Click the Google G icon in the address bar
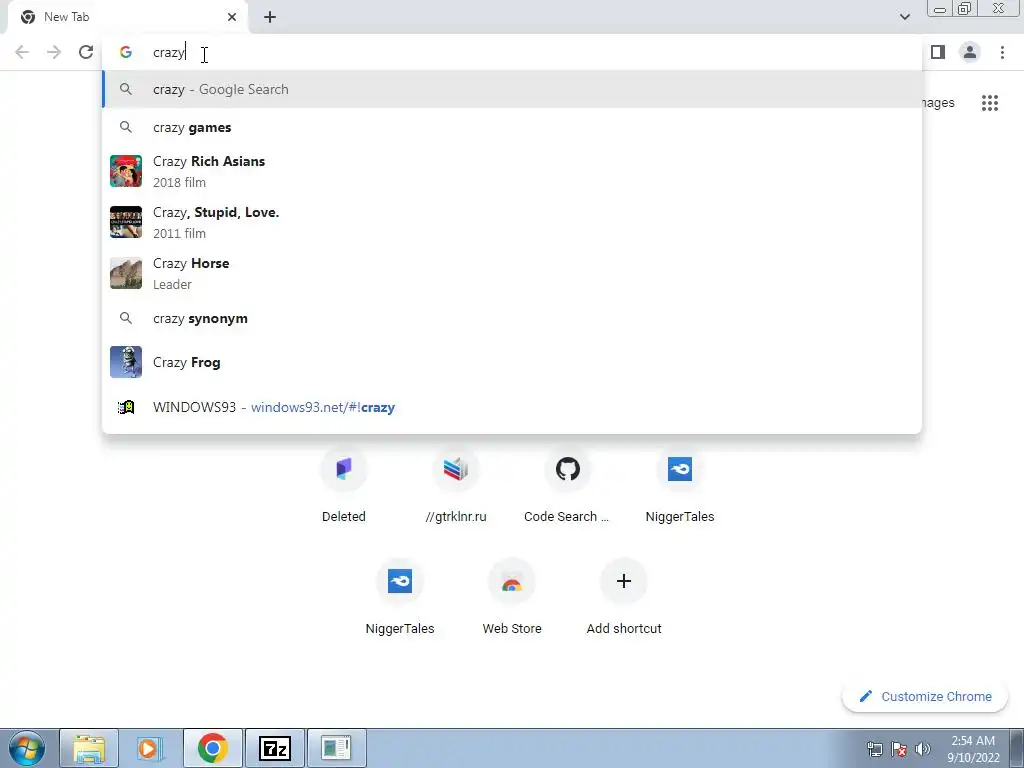The image size is (1024, 768). [126, 52]
